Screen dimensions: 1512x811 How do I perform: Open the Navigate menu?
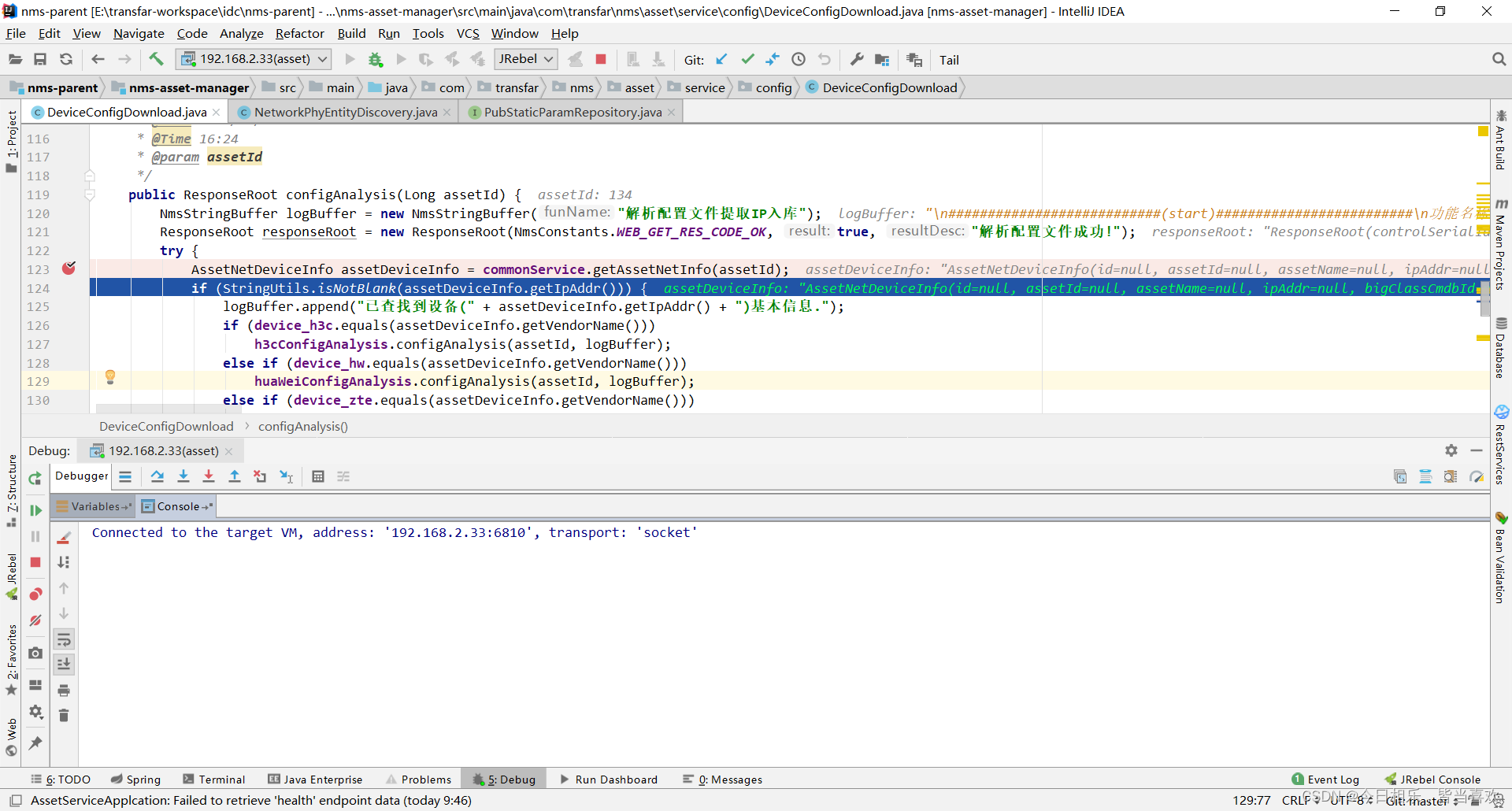139,33
